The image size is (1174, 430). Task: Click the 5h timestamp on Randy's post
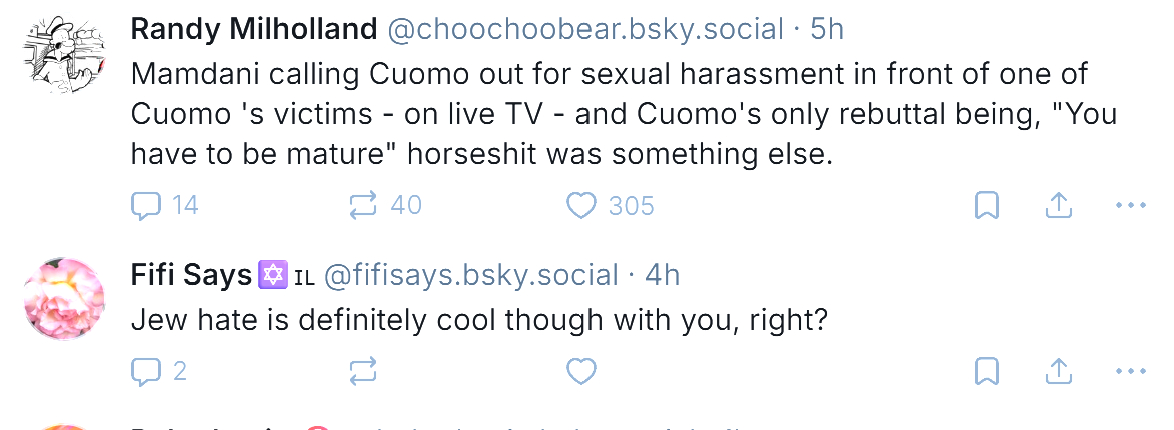[x=826, y=30]
